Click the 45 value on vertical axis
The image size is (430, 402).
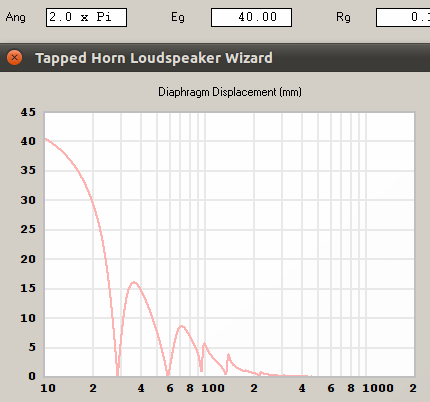(28, 112)
